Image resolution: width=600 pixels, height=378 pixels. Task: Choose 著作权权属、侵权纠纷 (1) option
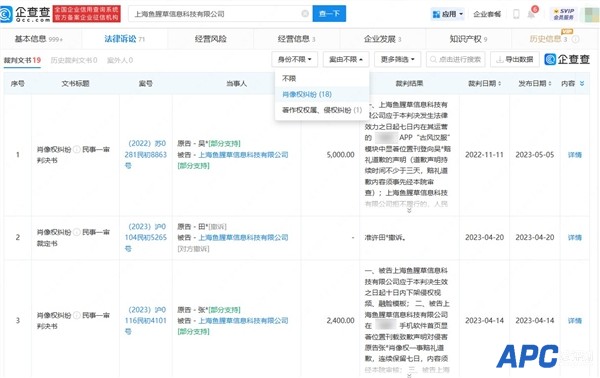[x=322, y=110]
